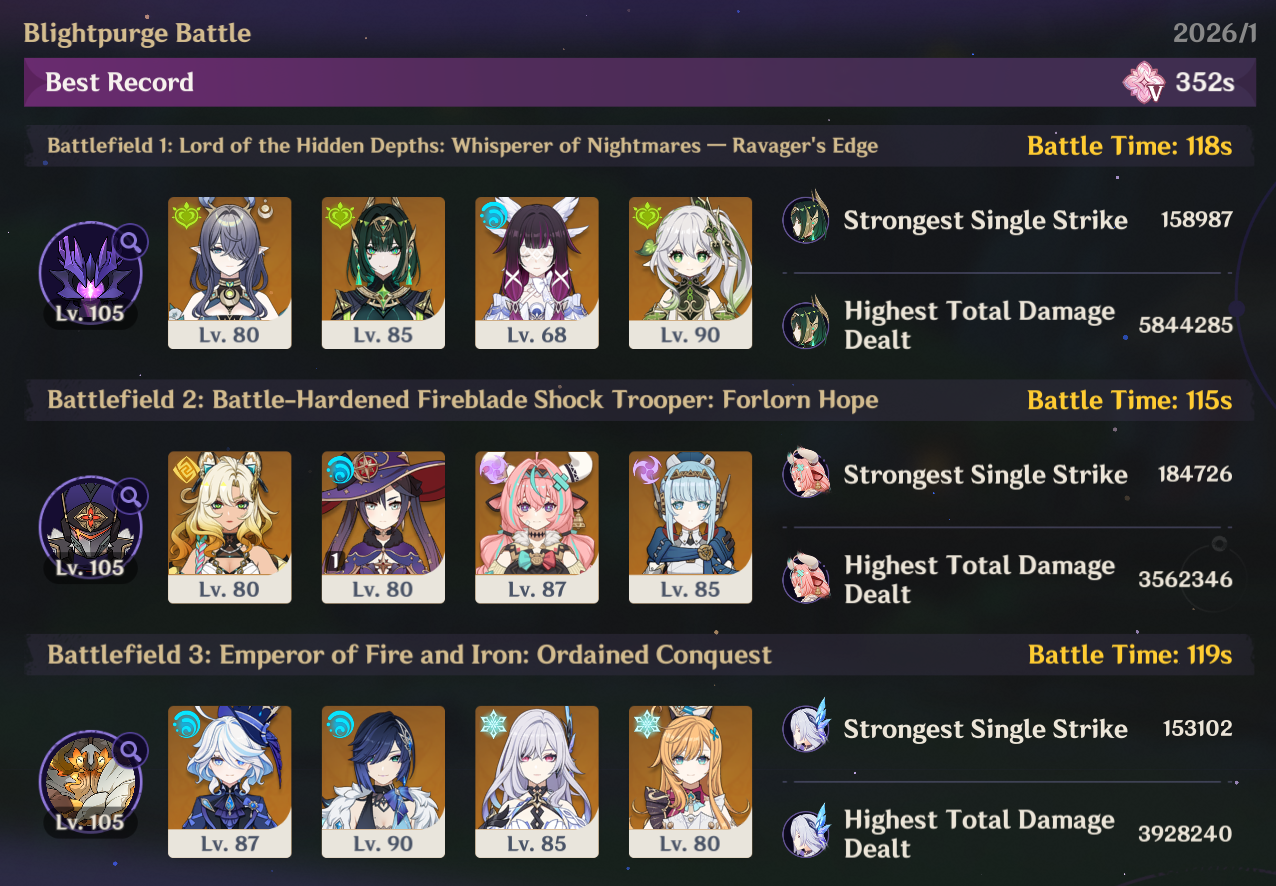Select the orange-haired Lv. 80 Cryo character

click(x=690, y=782)
